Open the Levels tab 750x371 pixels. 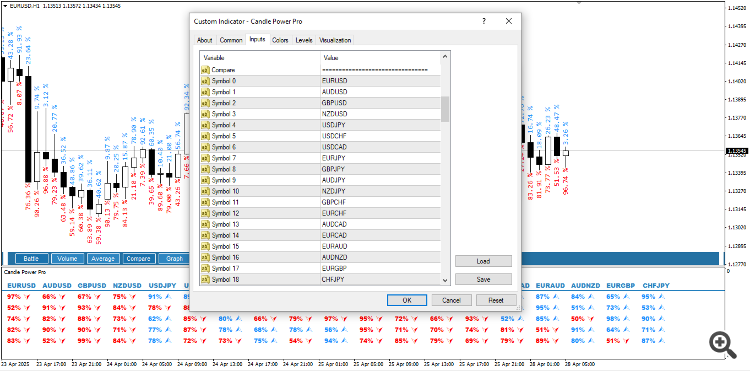(304, 40)
